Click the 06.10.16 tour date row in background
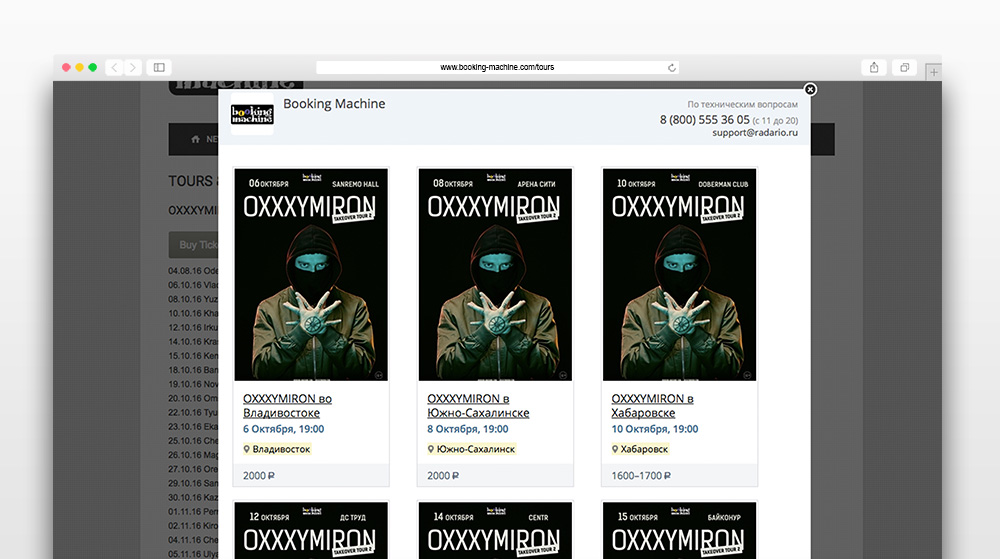 [193, 285]
